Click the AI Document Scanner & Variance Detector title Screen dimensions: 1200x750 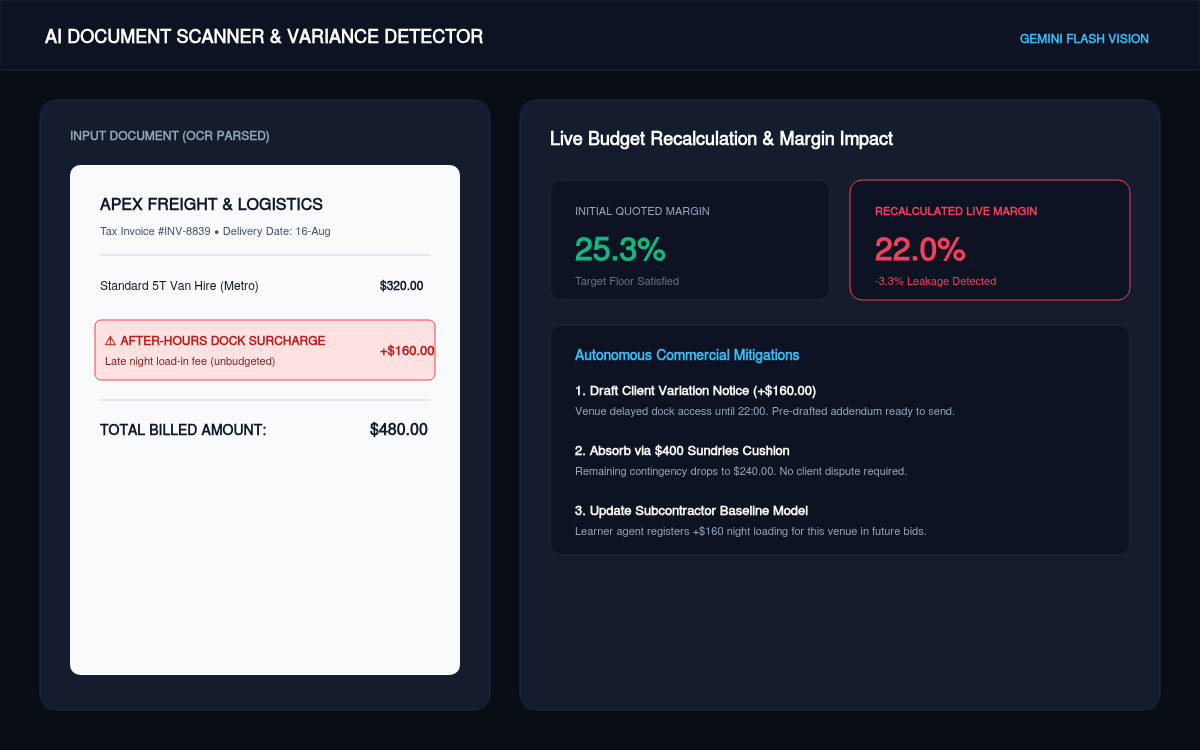tap(264, 37)
